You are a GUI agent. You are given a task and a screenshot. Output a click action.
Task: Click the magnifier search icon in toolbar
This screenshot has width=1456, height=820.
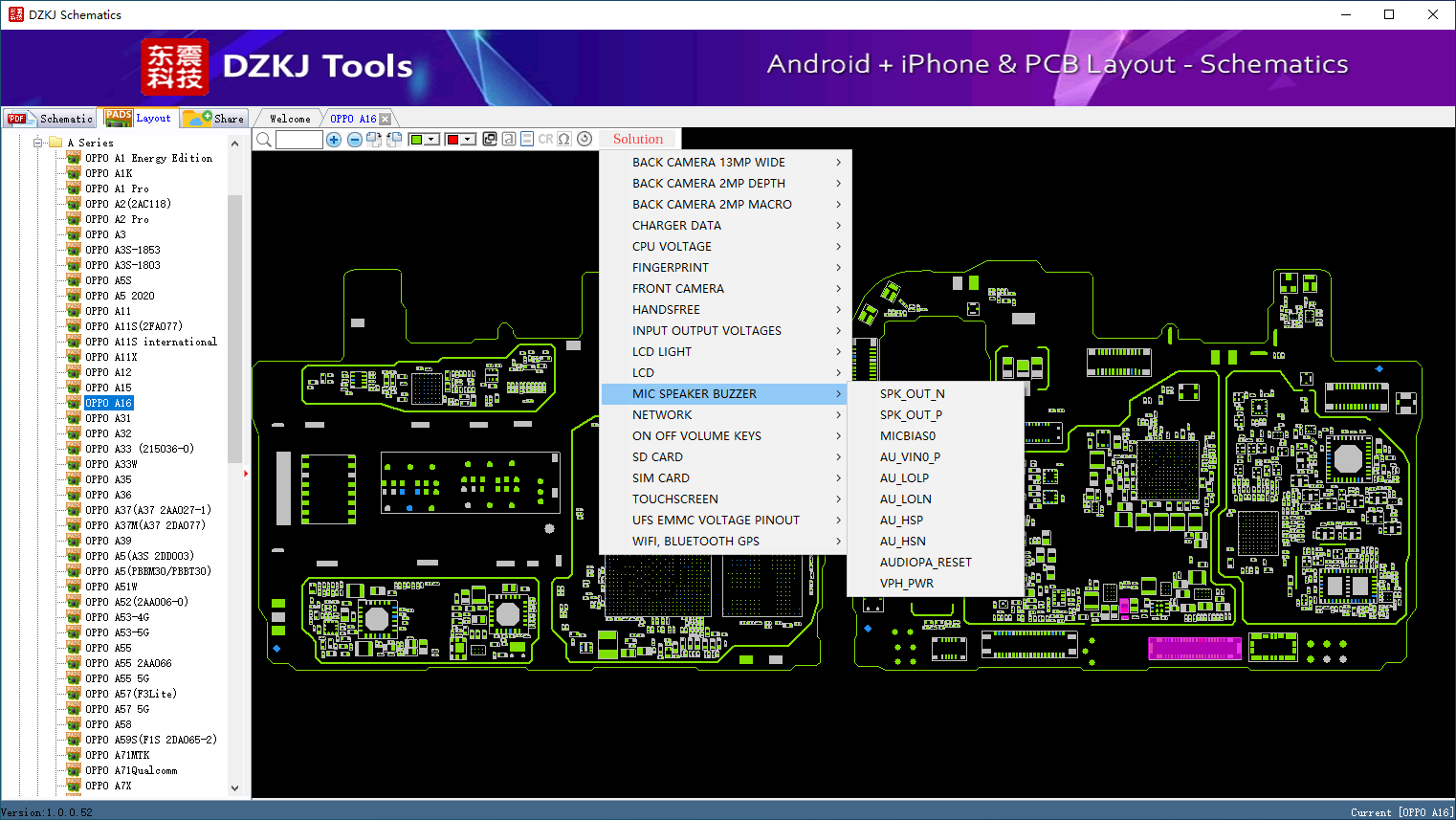click(264, 140)
